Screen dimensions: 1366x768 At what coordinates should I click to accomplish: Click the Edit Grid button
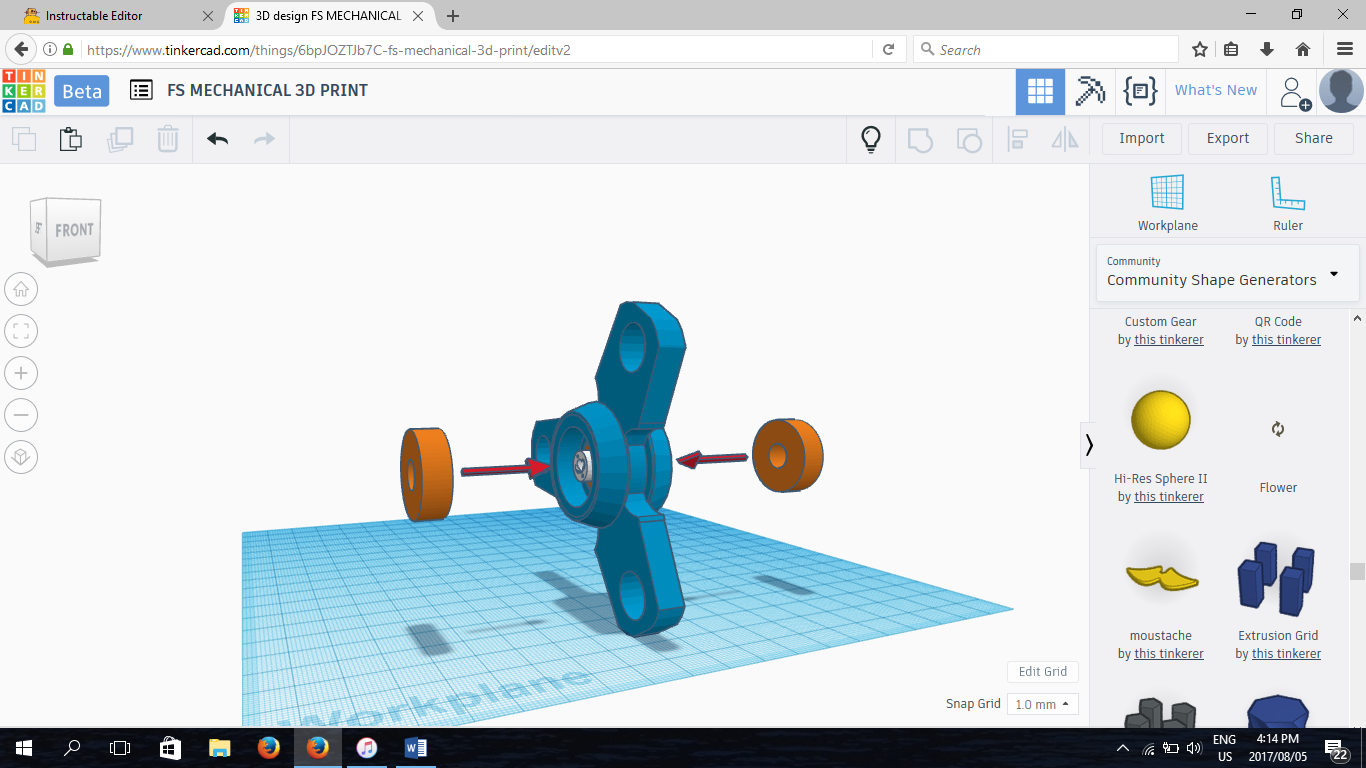tap(1042, 672)
